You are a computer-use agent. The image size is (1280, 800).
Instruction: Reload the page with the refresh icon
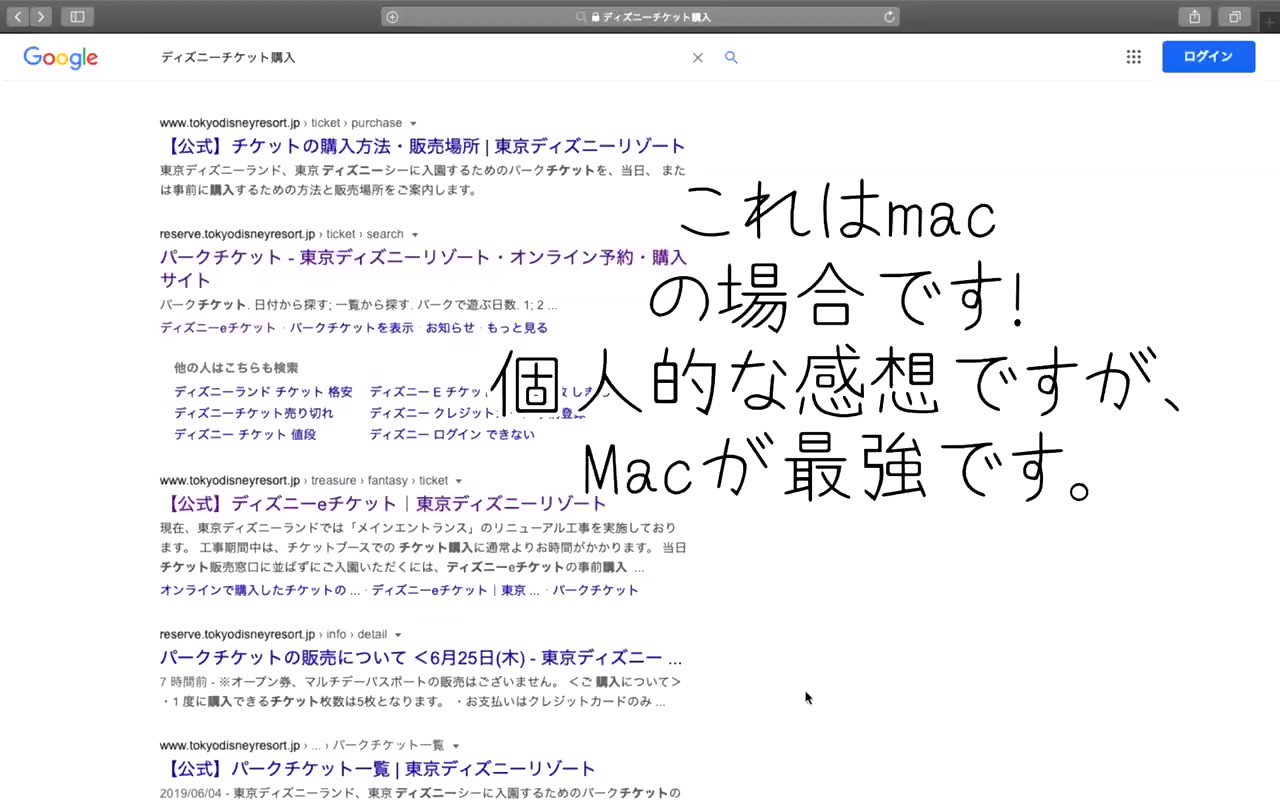click(889, 17)
